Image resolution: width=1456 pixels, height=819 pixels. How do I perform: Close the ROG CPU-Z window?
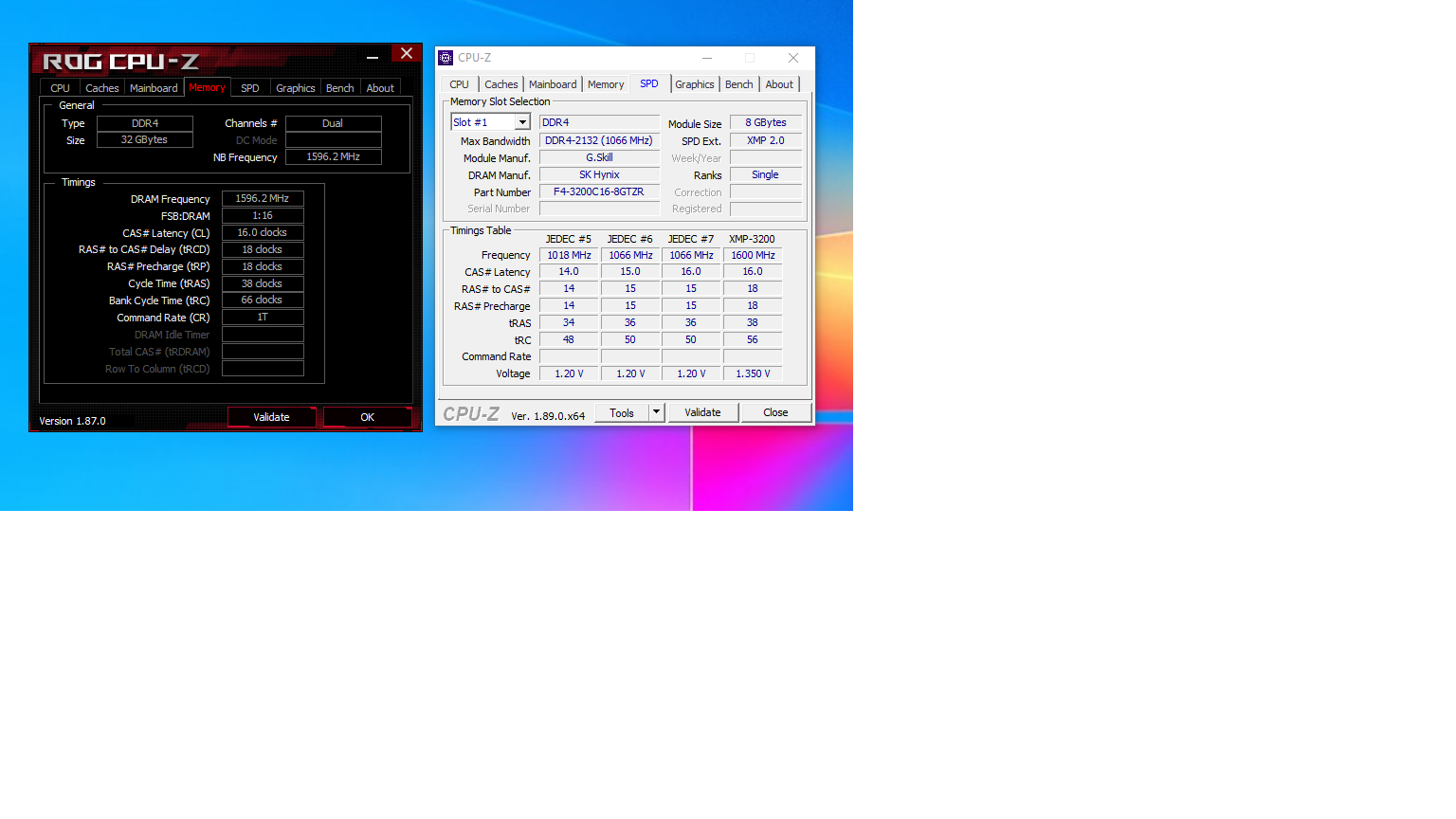(407, 54)
